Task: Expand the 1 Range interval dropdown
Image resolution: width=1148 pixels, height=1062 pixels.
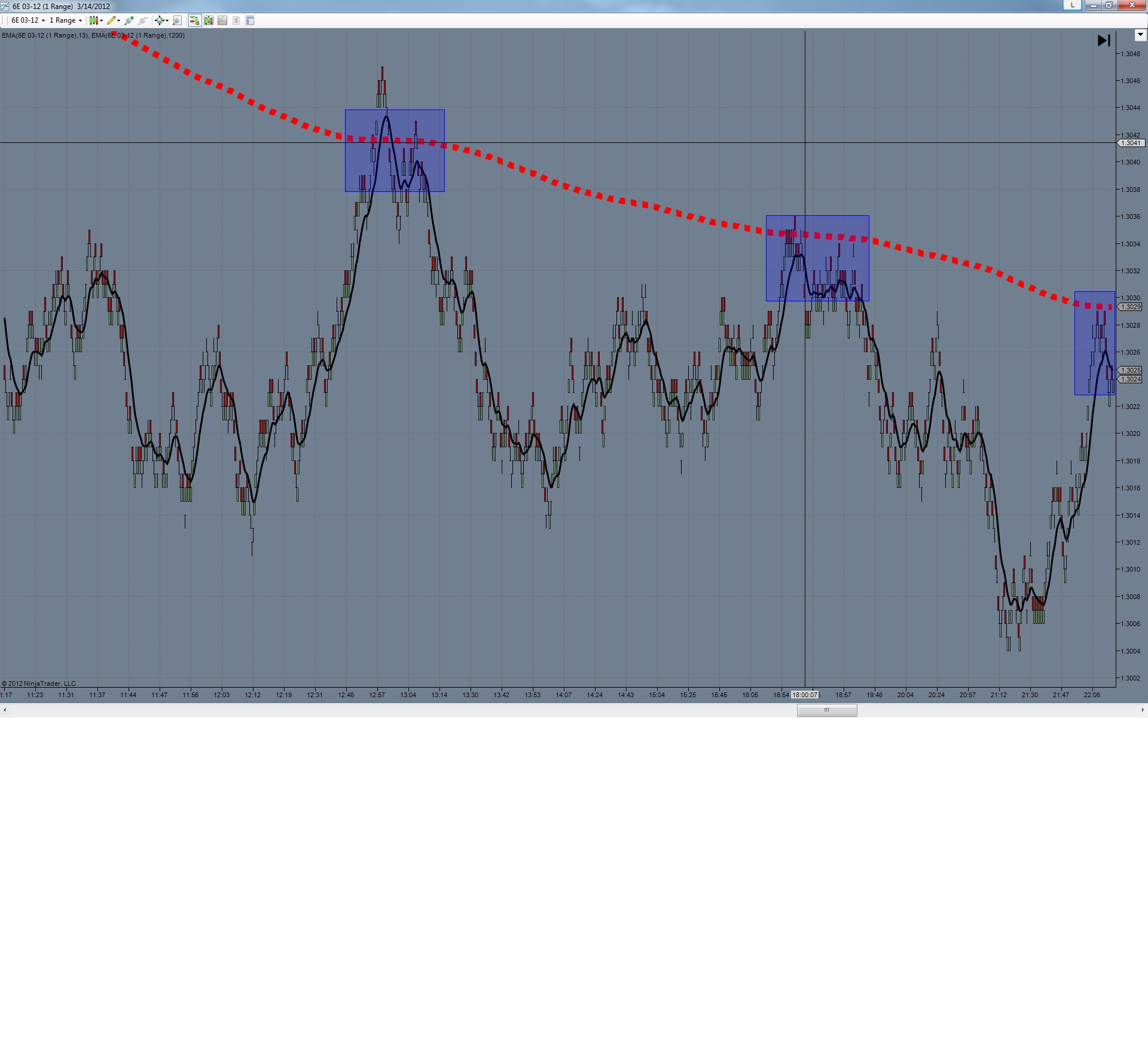Action: [66, 20]
